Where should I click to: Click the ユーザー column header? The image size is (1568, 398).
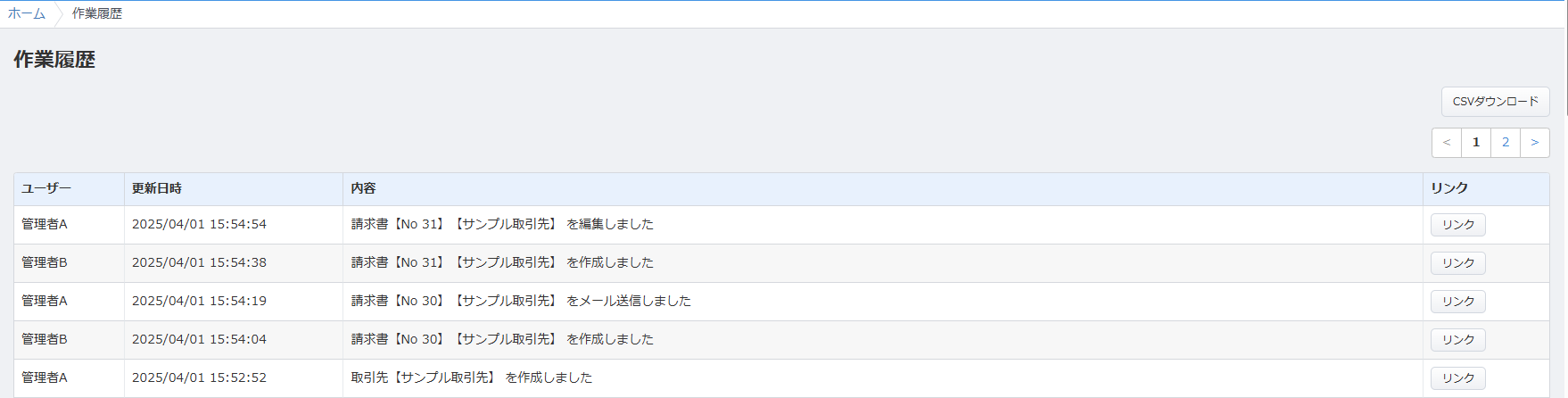coord(46,188)
